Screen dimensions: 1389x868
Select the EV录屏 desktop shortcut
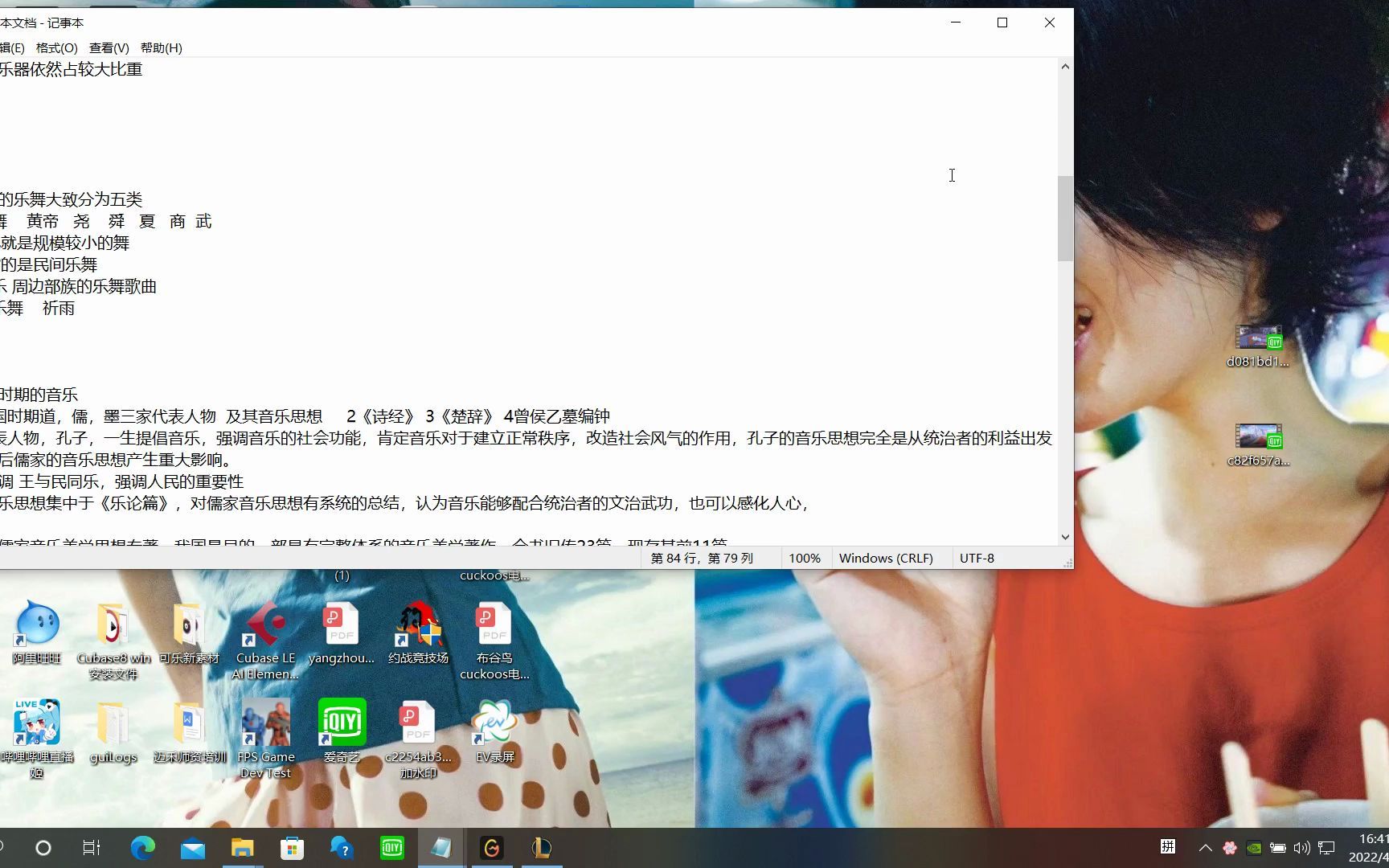(x=494, y=731)
